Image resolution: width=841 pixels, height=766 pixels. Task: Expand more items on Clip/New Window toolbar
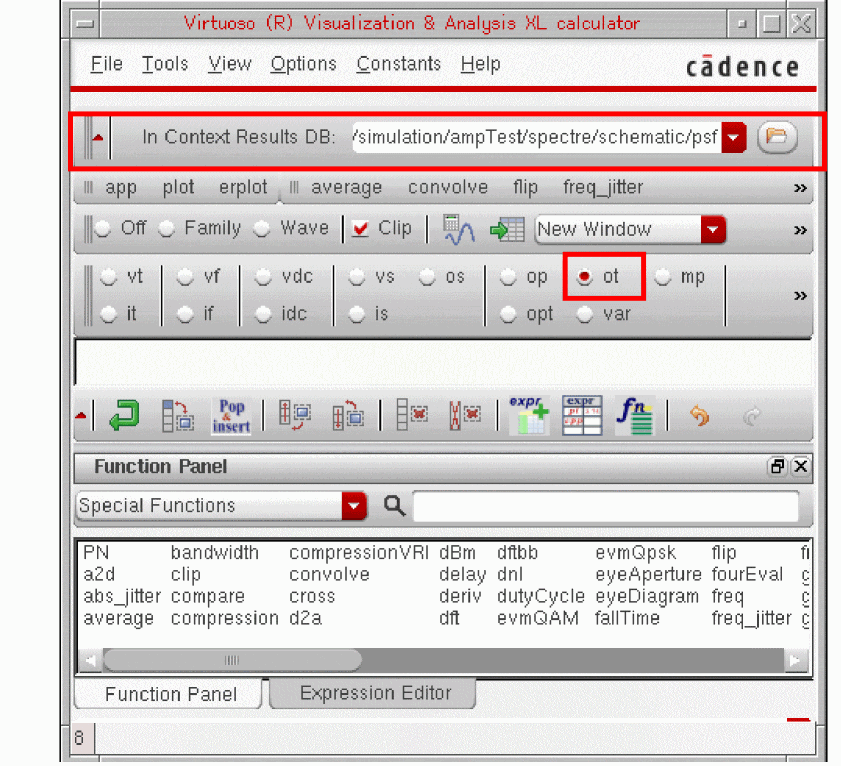pos(800,230)
